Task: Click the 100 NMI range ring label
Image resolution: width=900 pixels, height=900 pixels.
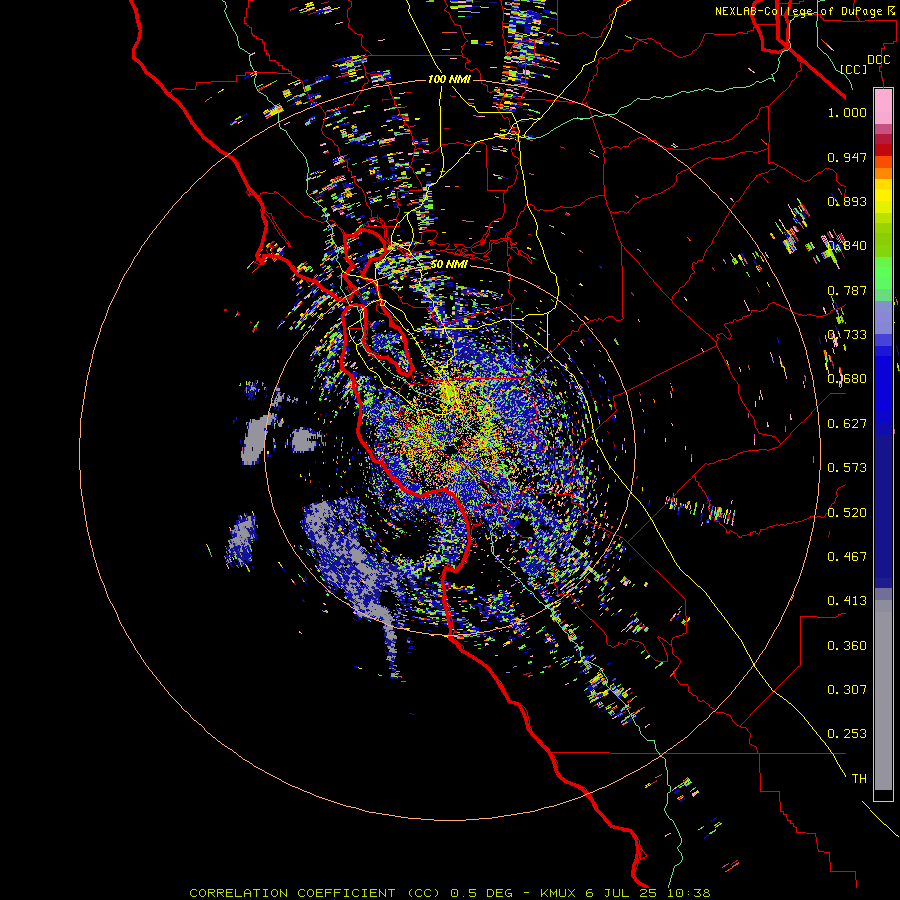Action: [x=449, y=79]
